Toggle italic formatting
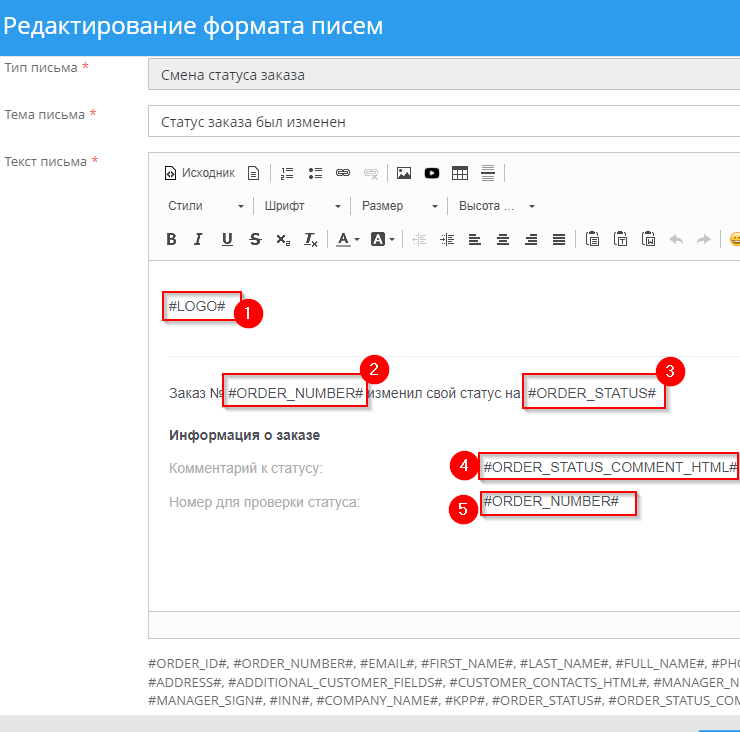This screenshot has height=732, width=740. [198, 239]
